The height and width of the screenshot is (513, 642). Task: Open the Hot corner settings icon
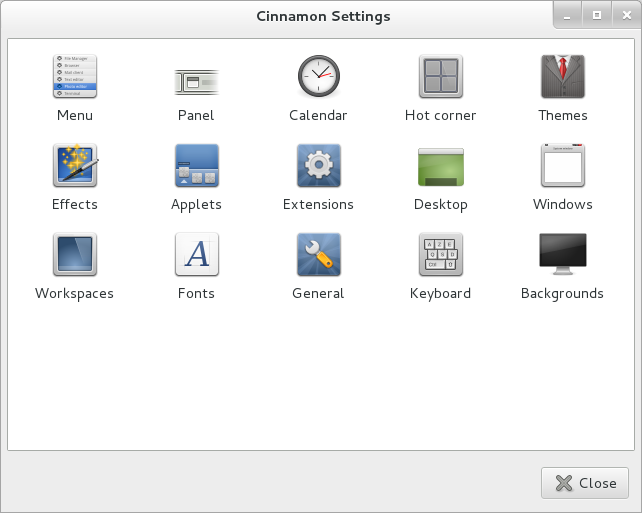pos(441,76)
